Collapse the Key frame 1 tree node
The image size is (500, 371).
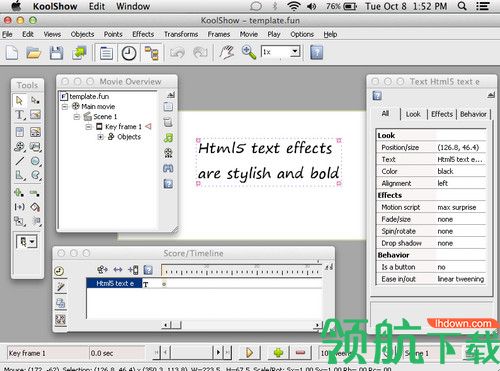[88, 127]
